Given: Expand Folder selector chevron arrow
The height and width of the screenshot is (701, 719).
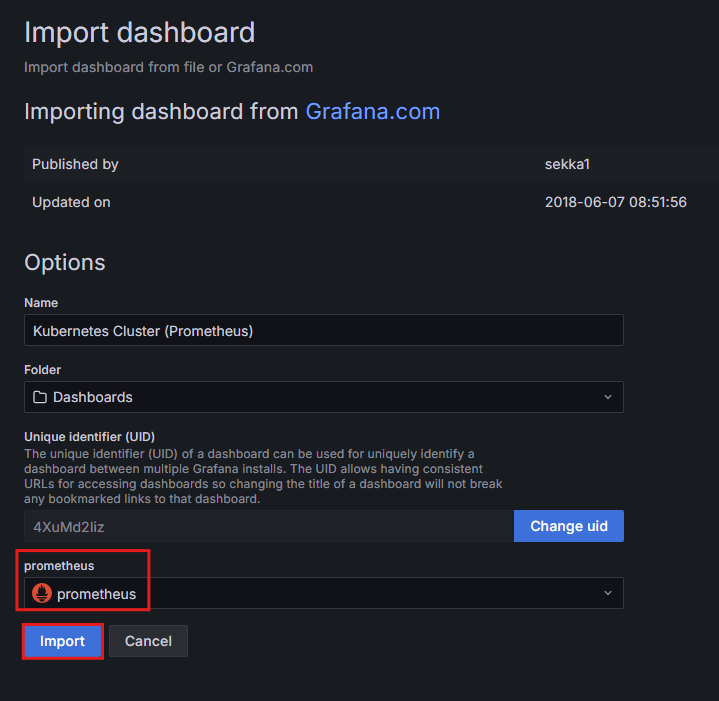Looking at the screenshot, I should pyautogui.click(x=608, y=397).
